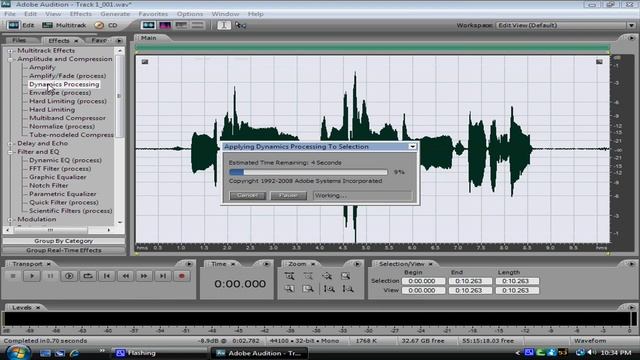
Task: Toggle Group Real-Time Effects
Action: [64, 250]
